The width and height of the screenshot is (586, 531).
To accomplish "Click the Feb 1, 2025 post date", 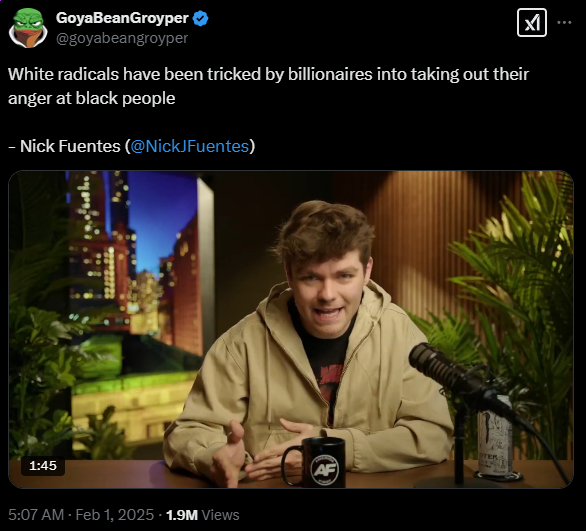I will (115, 515).
